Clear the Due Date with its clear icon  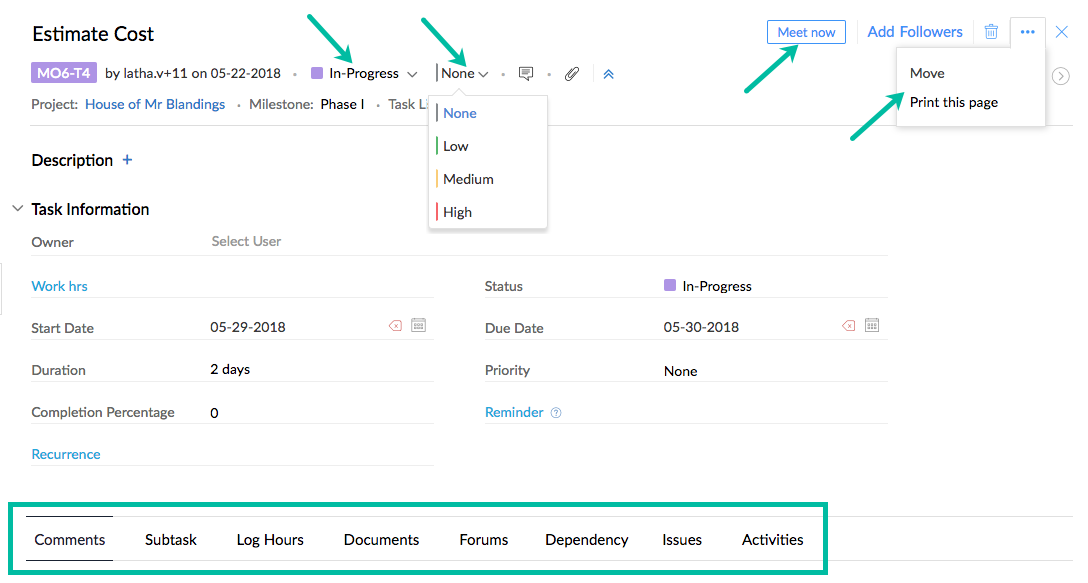(x=848, y=325)
